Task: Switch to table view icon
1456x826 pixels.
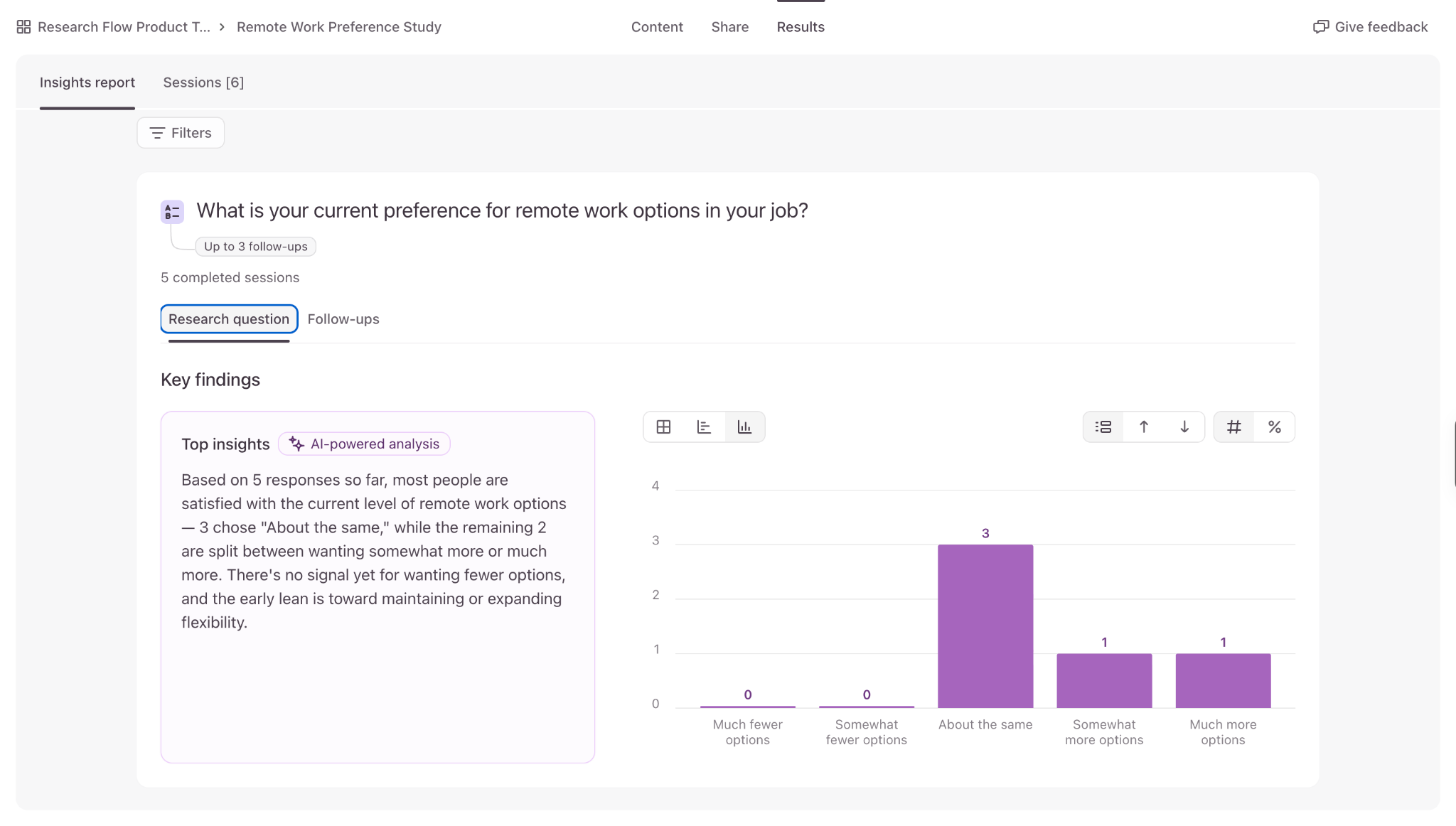Action: [x=663, y=427]
